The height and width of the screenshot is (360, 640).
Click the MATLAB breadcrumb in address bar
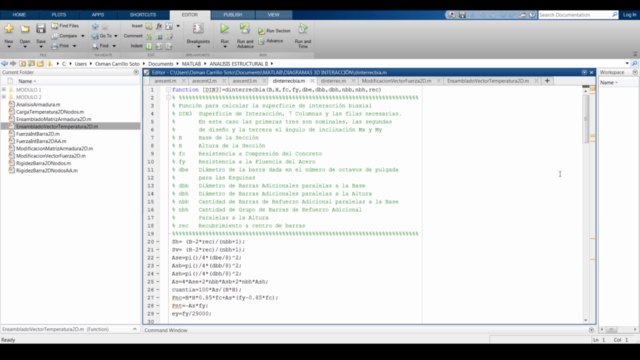[x=191, y=64]
